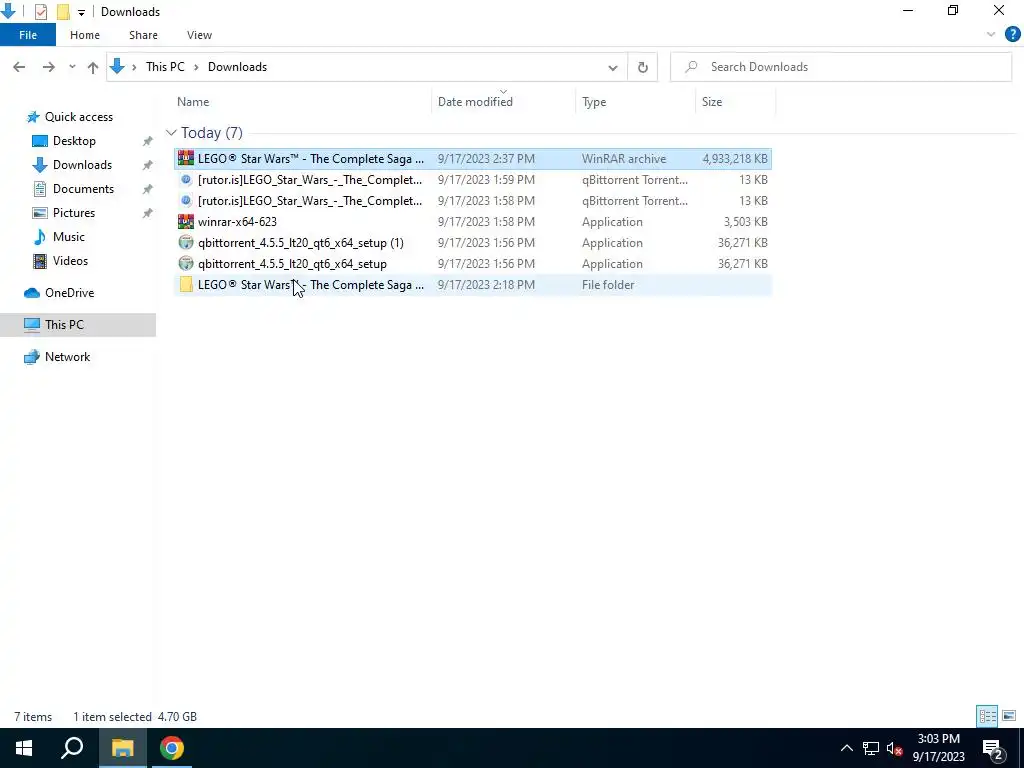Open taskbar Search
The image size is (1024, 768).
[x=72, y=748]
